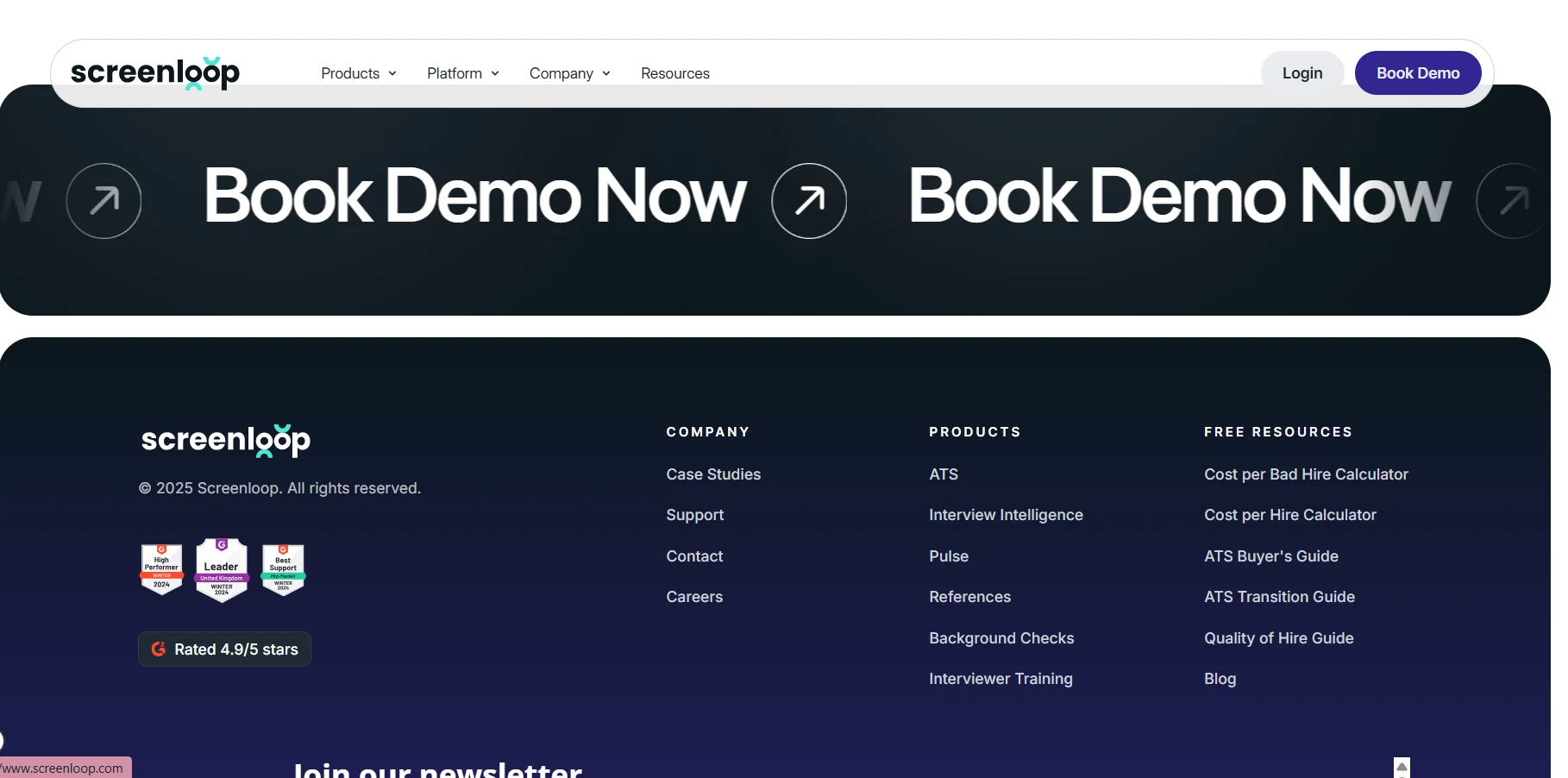
Task: Open the G2 High Performer badge
Action: click(x=161, y=570)
